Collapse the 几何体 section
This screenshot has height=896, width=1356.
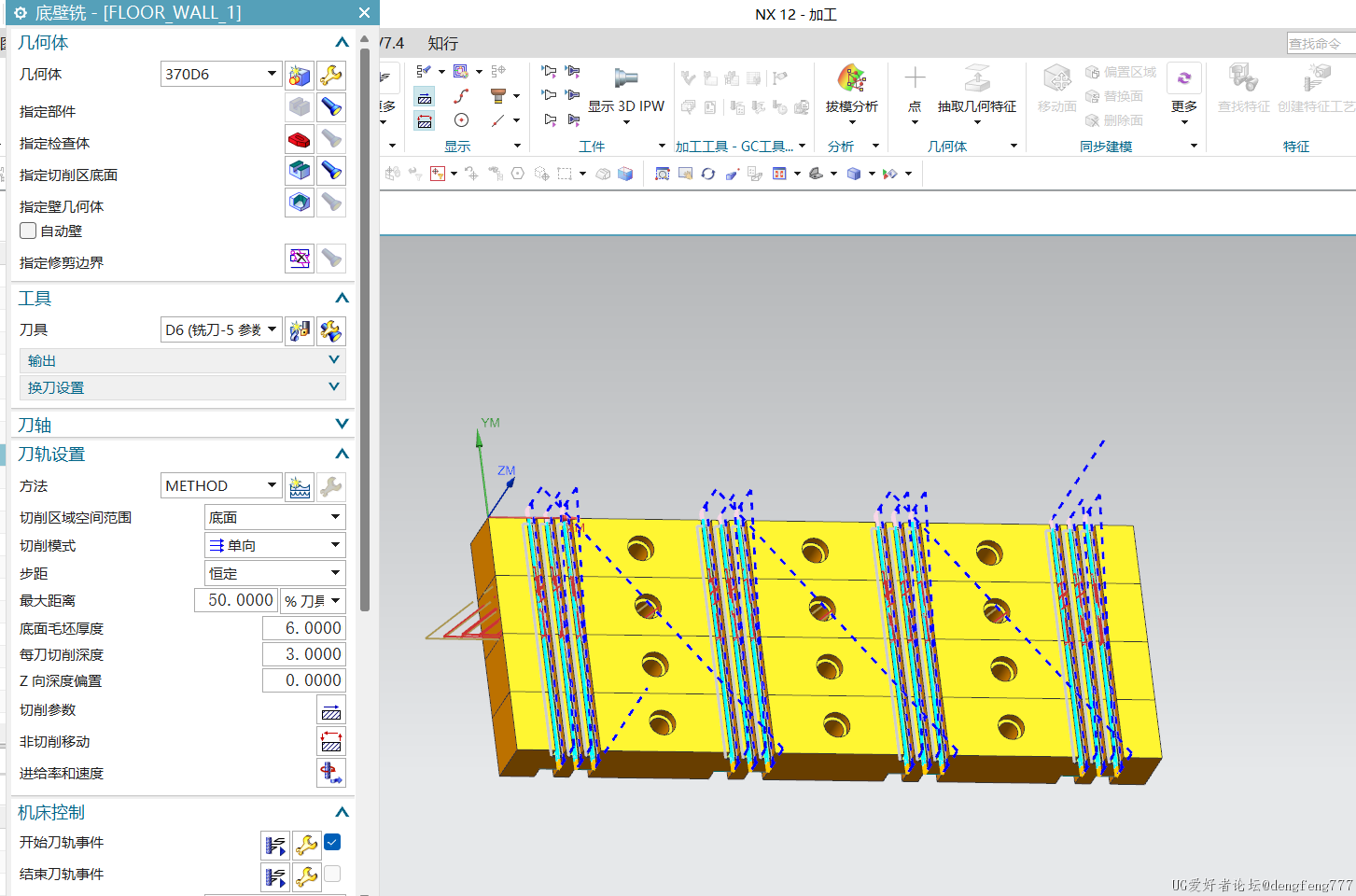(x=342, y=42)
